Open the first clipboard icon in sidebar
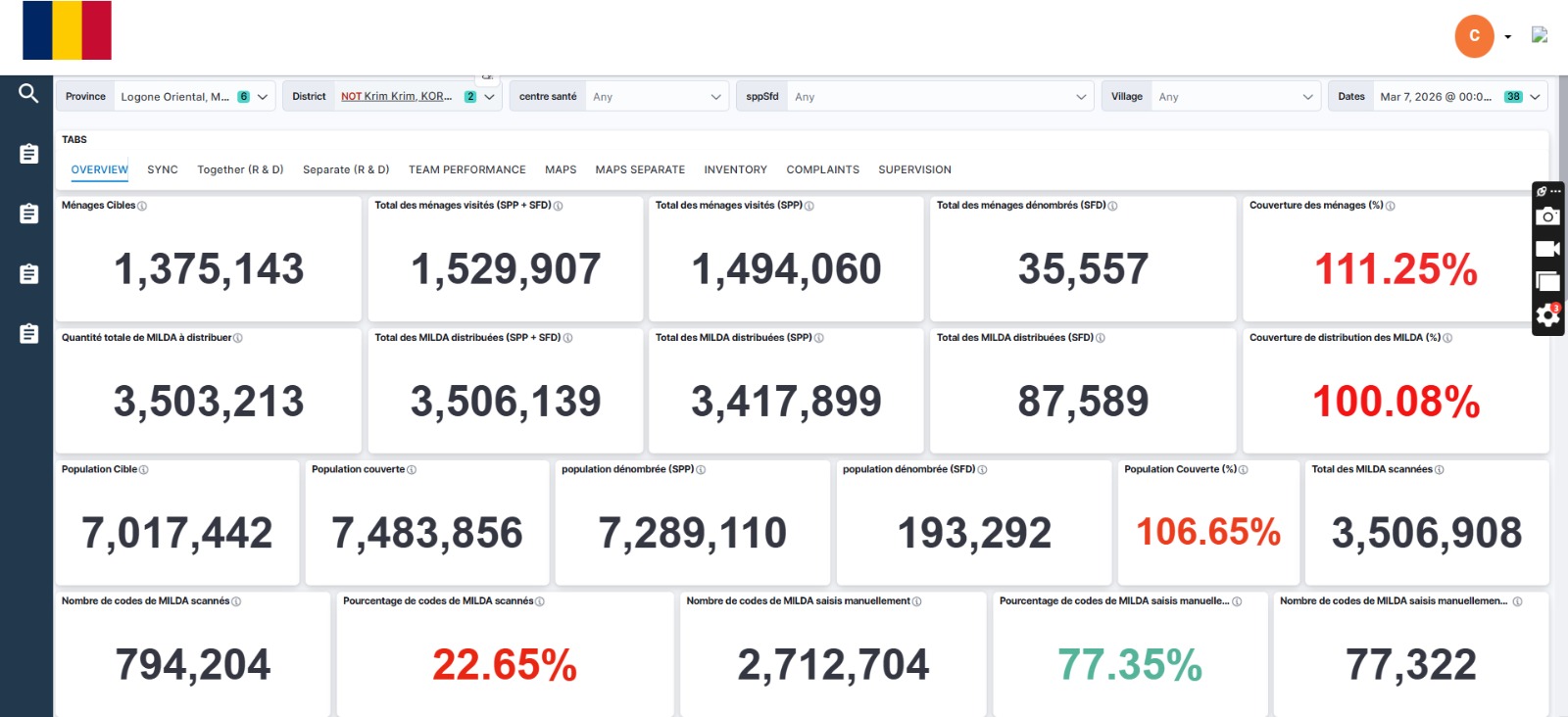This screenshot has width=1568, height=717. coord(28,154)
